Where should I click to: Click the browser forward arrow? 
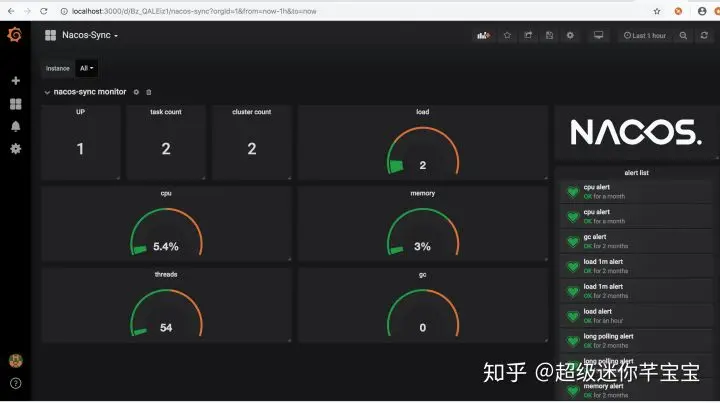tap(28, 11)
